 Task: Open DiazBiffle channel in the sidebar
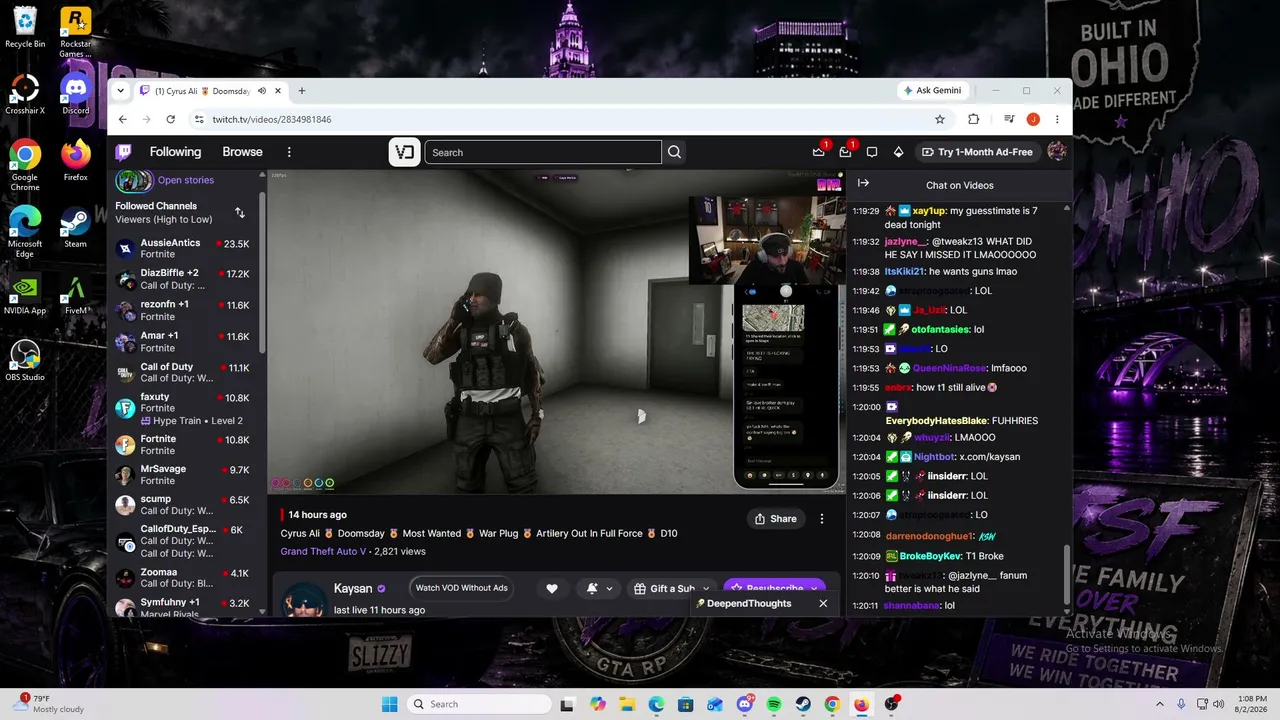point(184,279)
